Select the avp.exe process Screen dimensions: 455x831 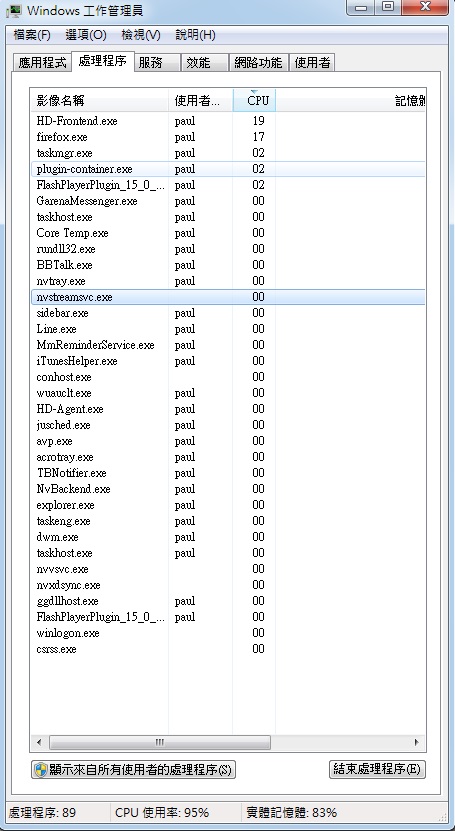pyautogui.click(x=228, y=441)
